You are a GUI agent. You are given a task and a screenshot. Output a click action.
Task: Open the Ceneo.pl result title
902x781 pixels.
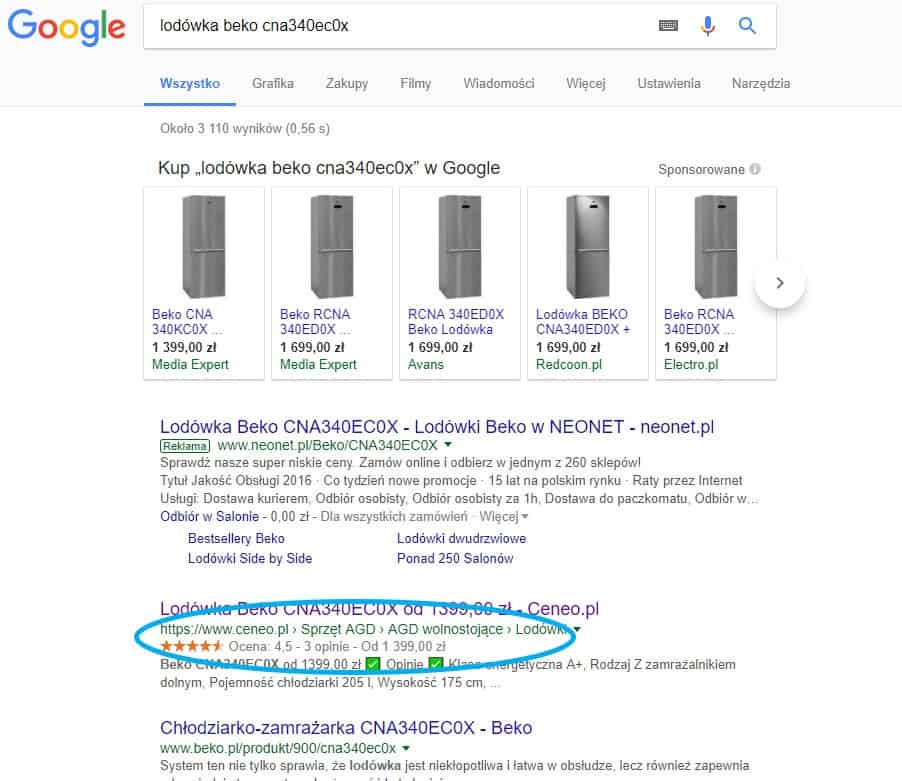[x=379, y=608]
